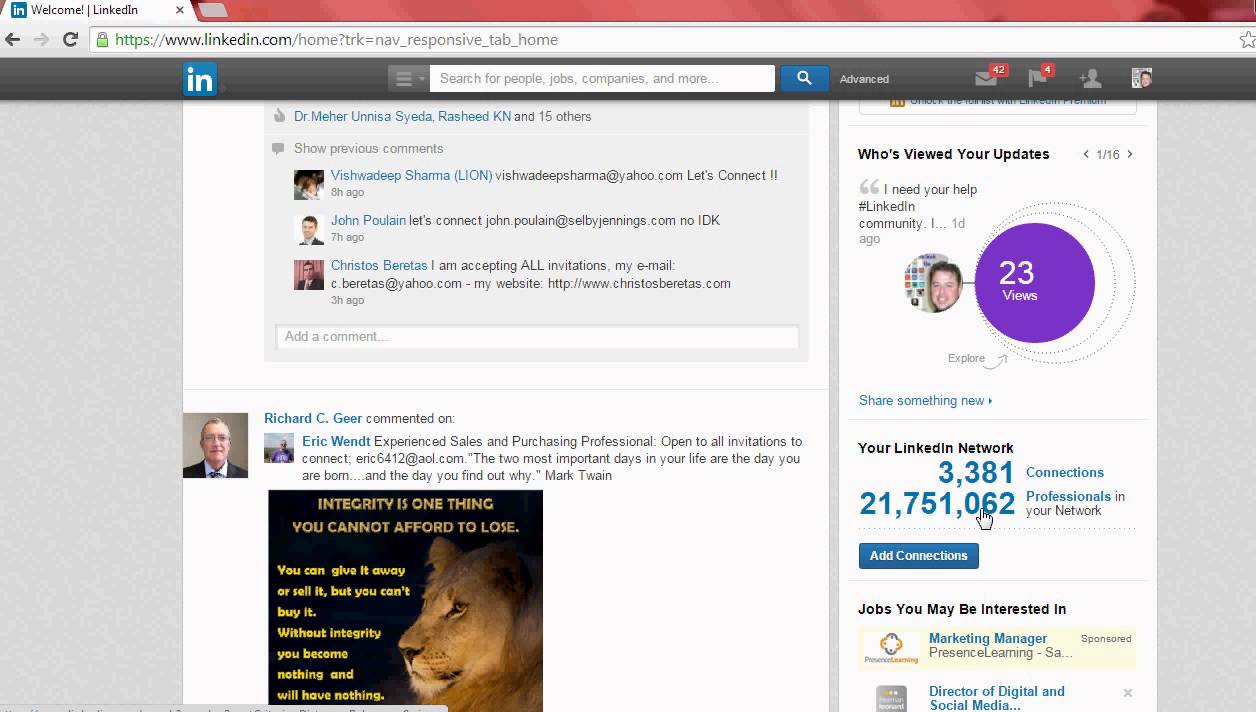
Task: Click John Poulain's avatar thumbnail
Action: 309,230
